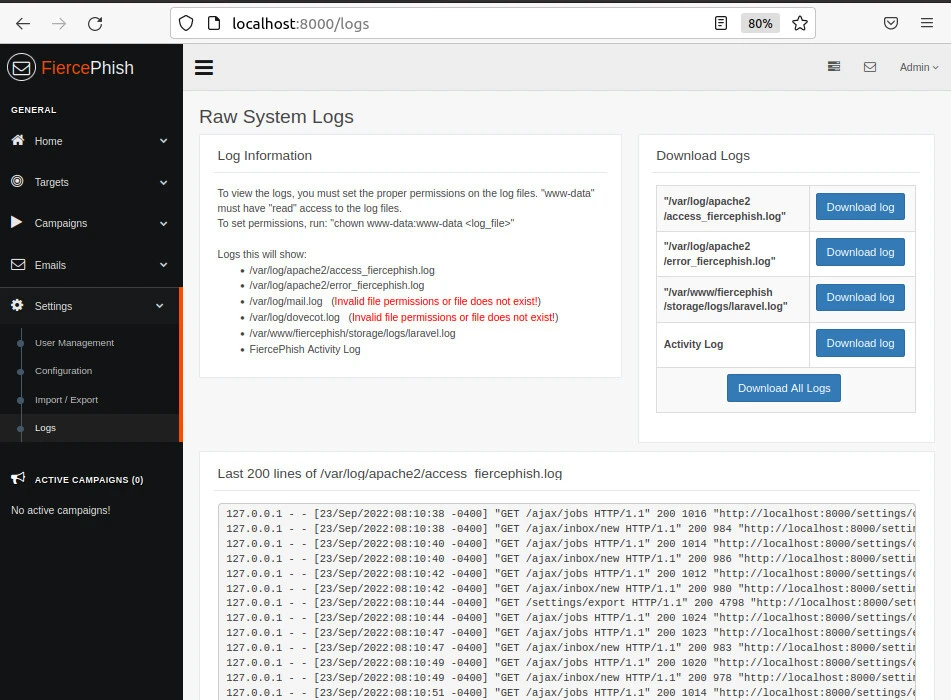The image size is (951, 700).
Task: Click the hamburger sidebar toggle icon
Action: [x=204, y=68]
